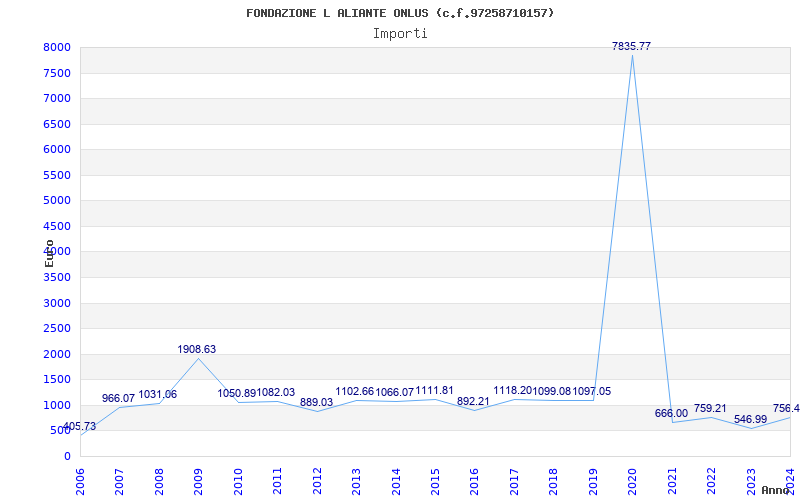The height and width of the screenshot is (500, 800).
Task: Select the 666.00 label for 2021
Action: pyautogui.click(x=671, y=414)
